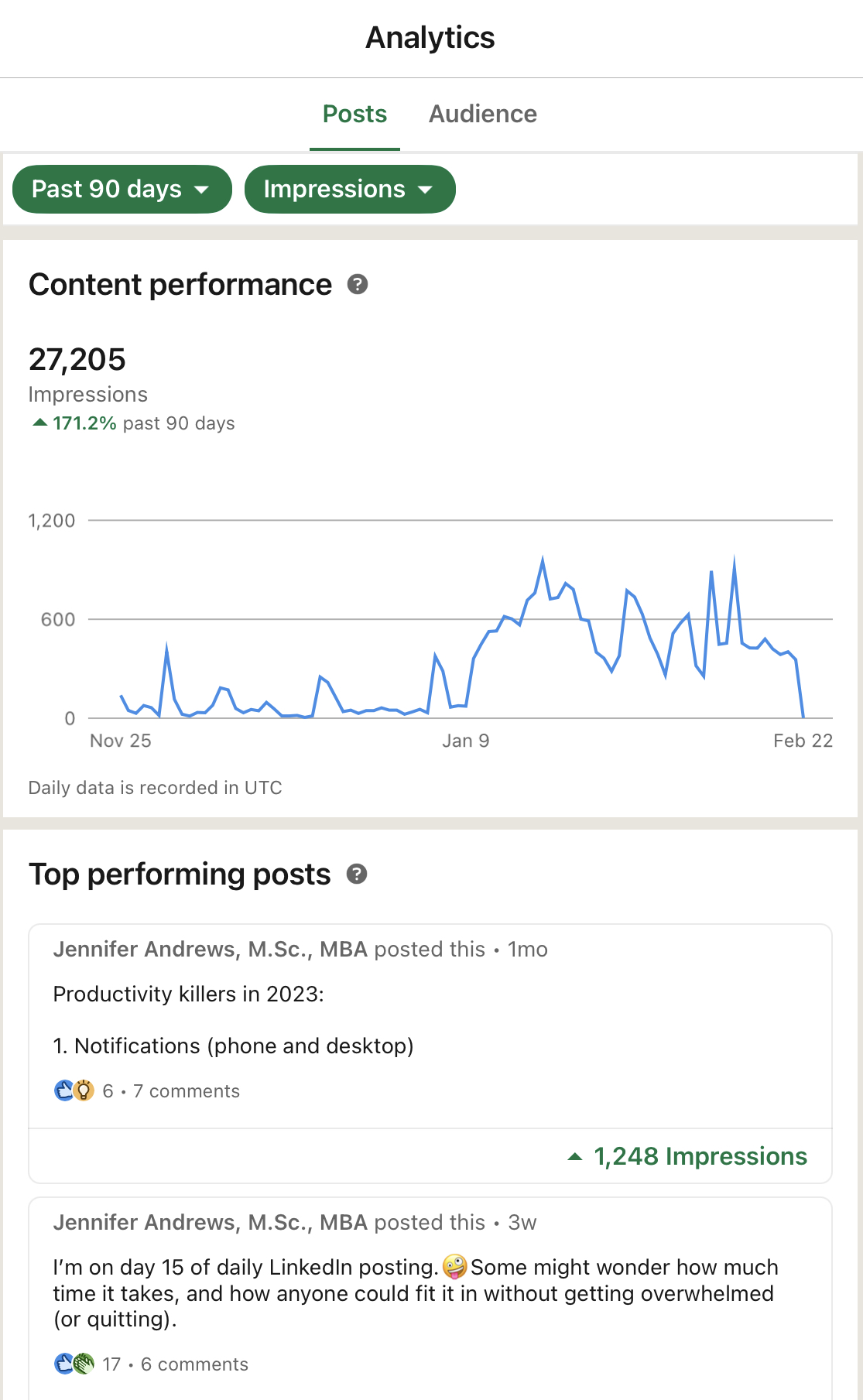Switch to the Audience tab
This screenshot has width=863, height=1400.
pos(483,114)
